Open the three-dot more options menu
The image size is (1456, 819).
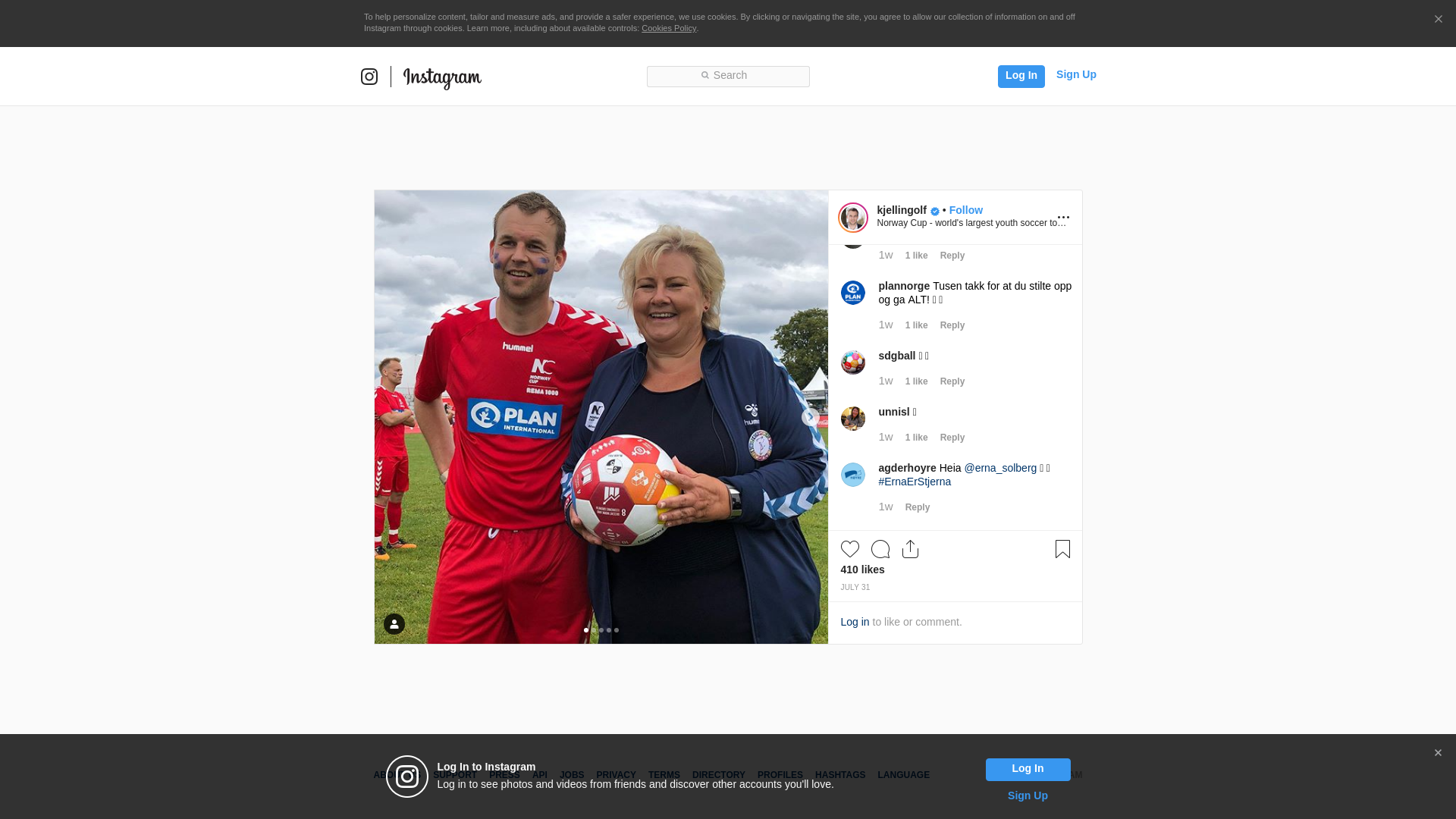point(1063,218)
